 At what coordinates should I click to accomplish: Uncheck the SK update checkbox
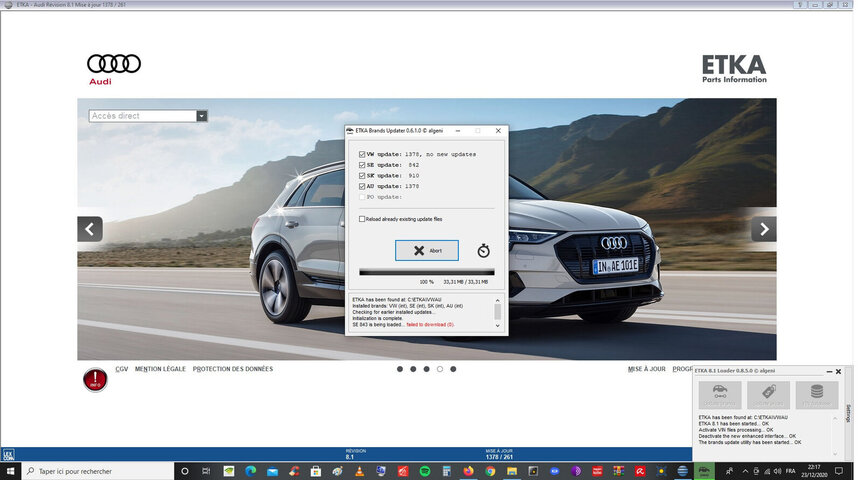362,176
